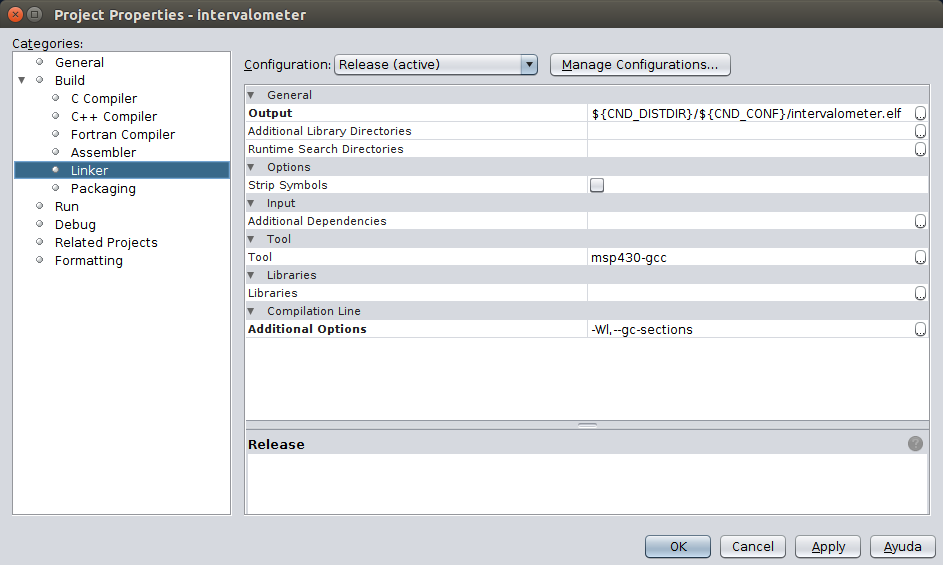Open the editor button for Libraries row
Screen dimensions: 943x565
[920, 294]
